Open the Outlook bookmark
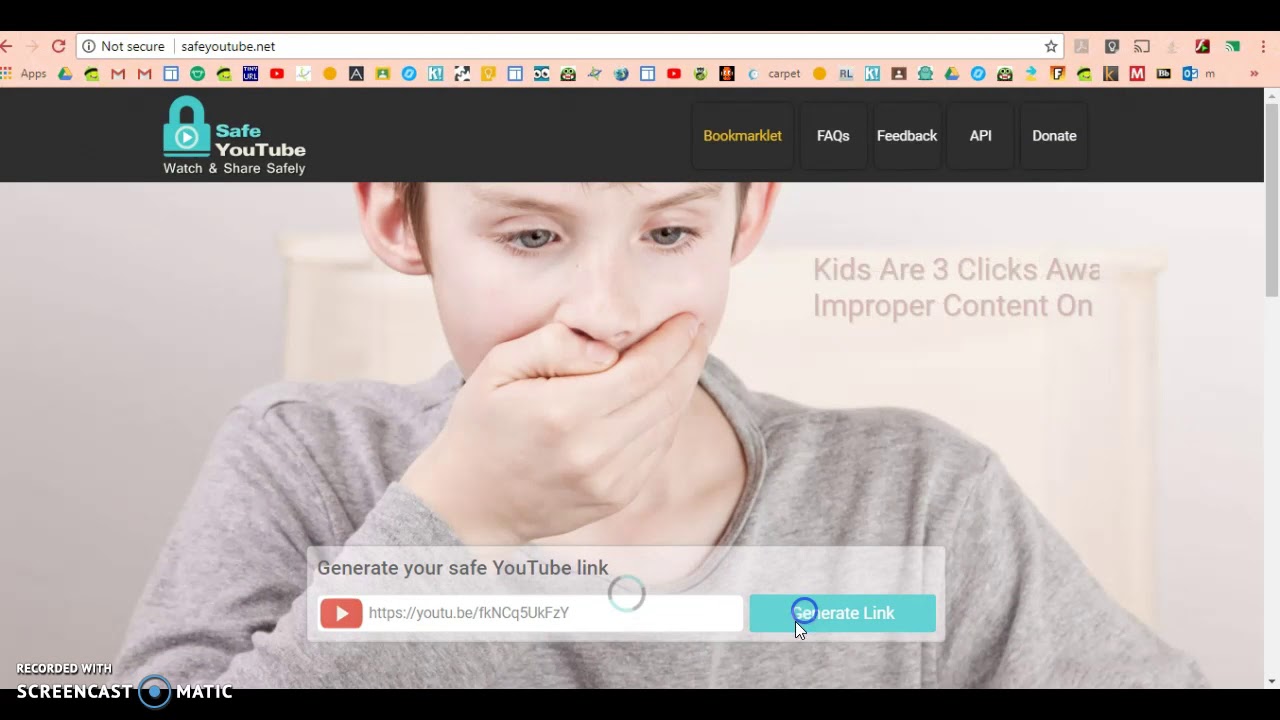1280x720 pixels. (1199, 73)
